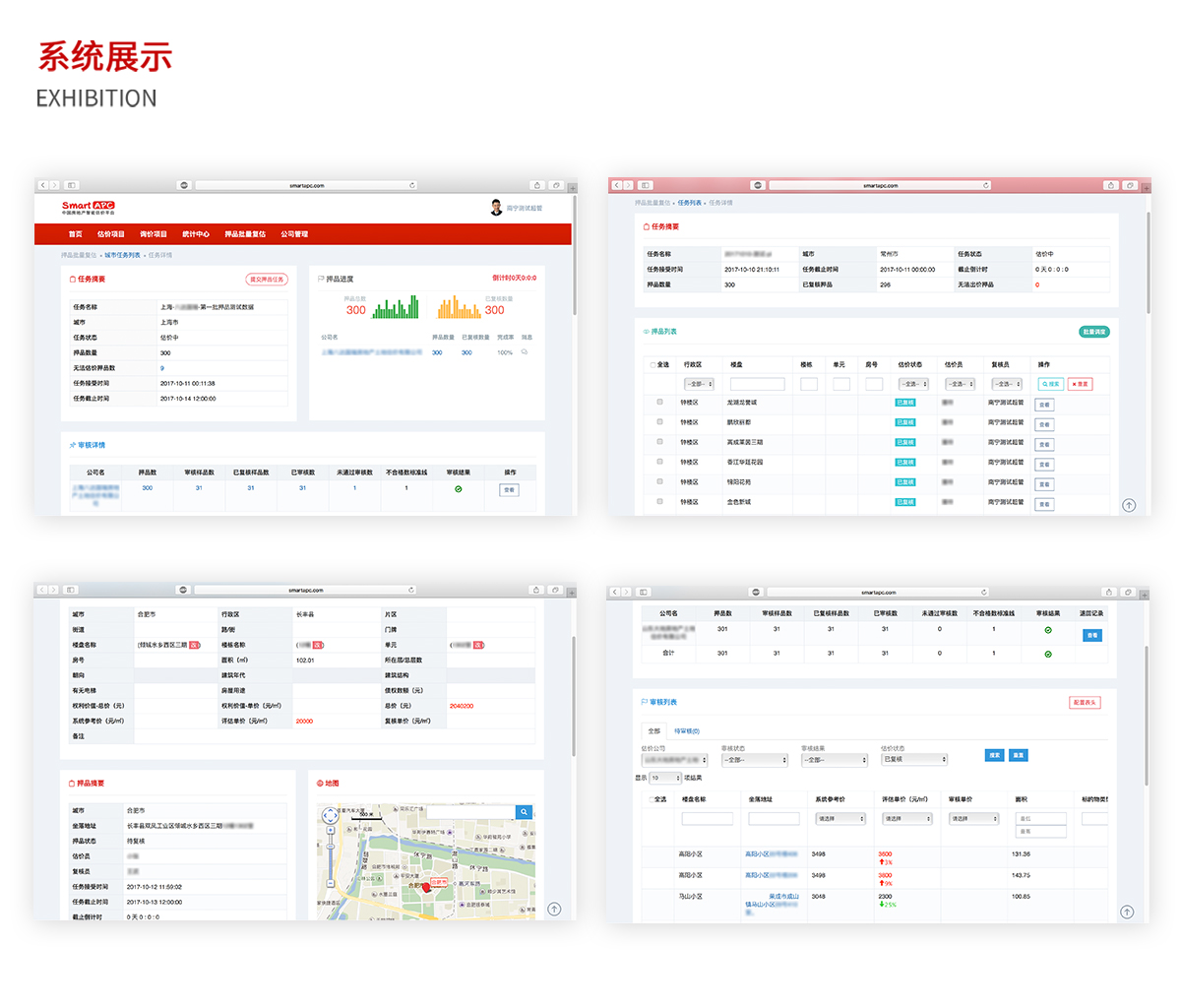Click green check icon in 合计 row
The width and height of the screenshot is (1181, 1008).
[x=1048, y=653]
